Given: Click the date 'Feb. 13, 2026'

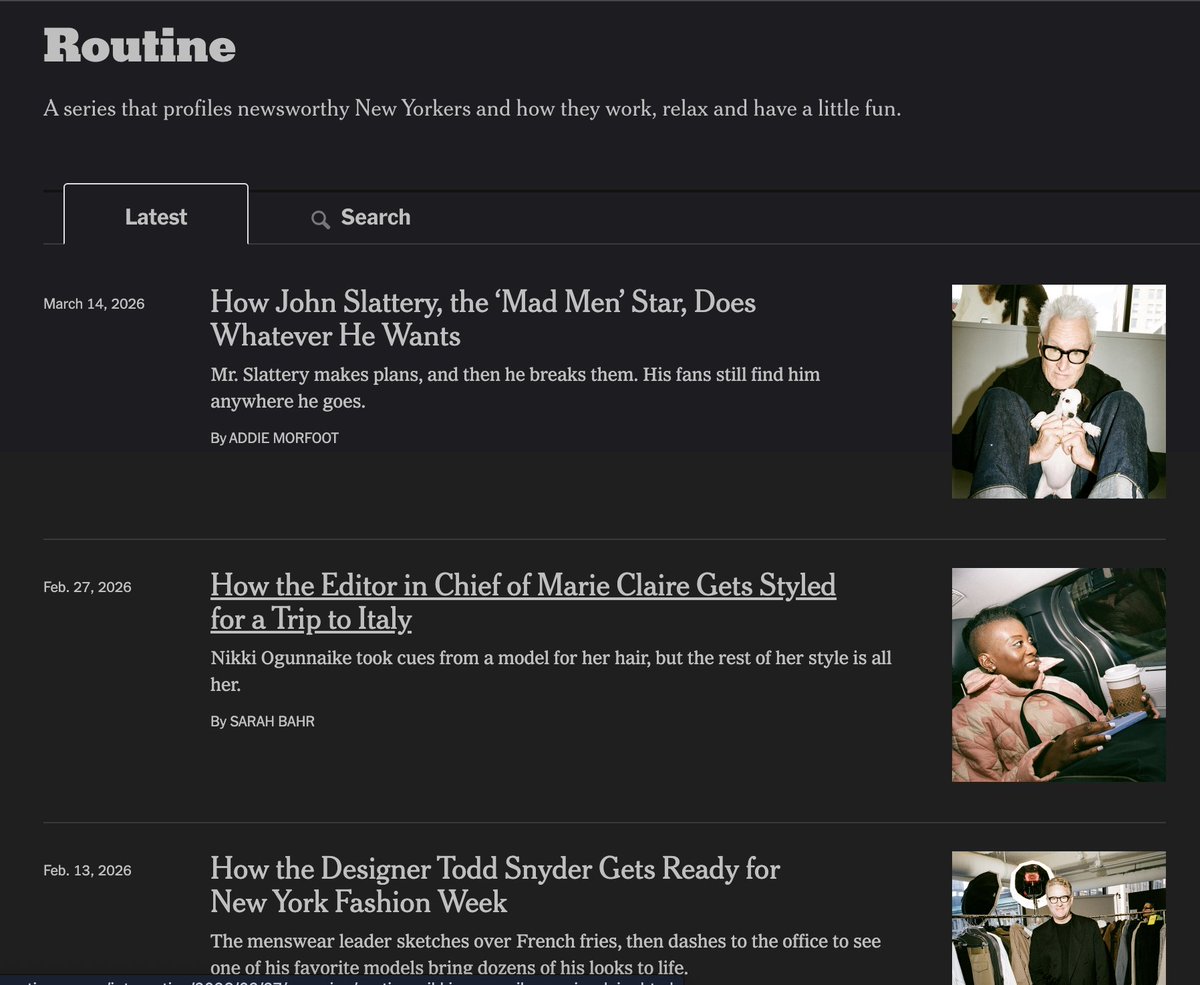Looking at the screenshot, I should coord(87,871).
